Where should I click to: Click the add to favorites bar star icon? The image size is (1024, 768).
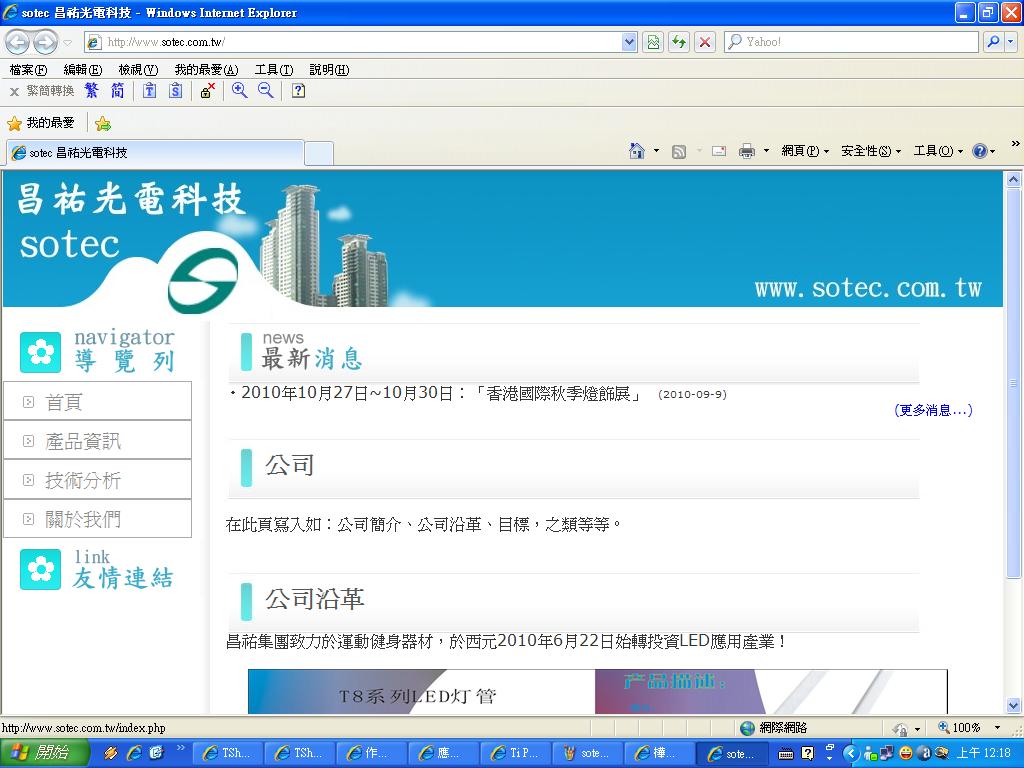103,123
